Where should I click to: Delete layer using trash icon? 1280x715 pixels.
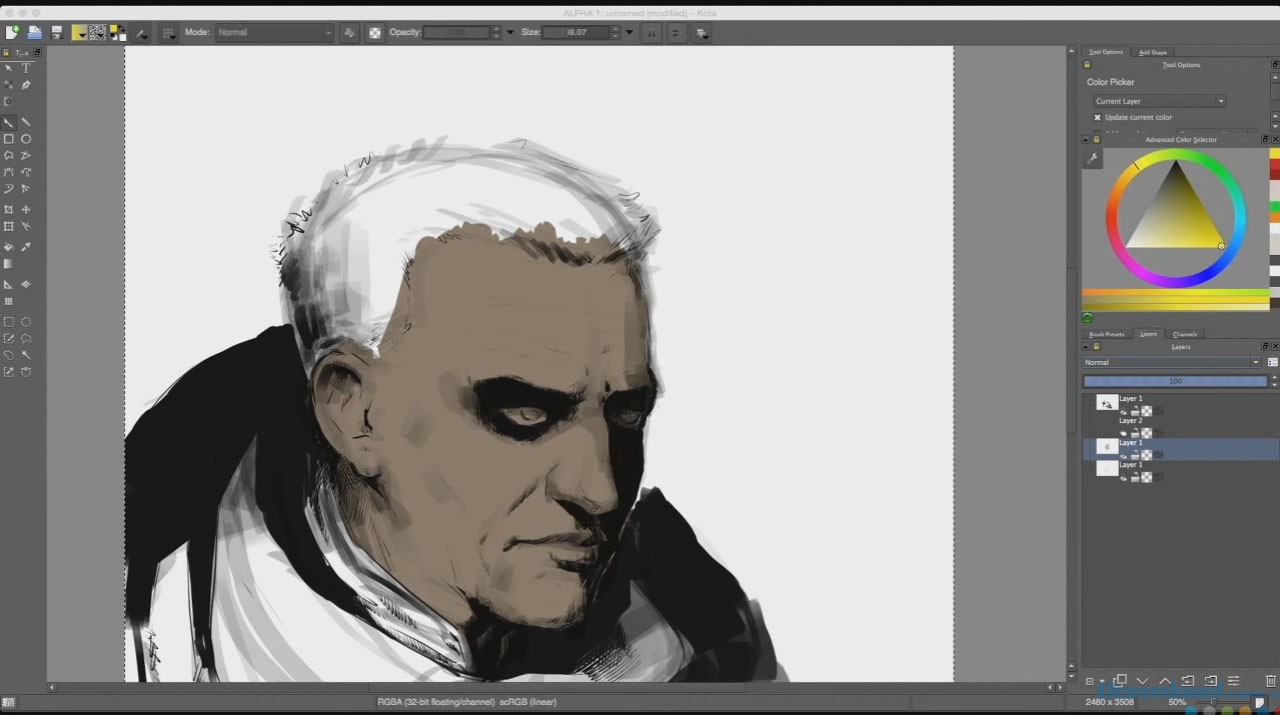[x=1272, y=681]
